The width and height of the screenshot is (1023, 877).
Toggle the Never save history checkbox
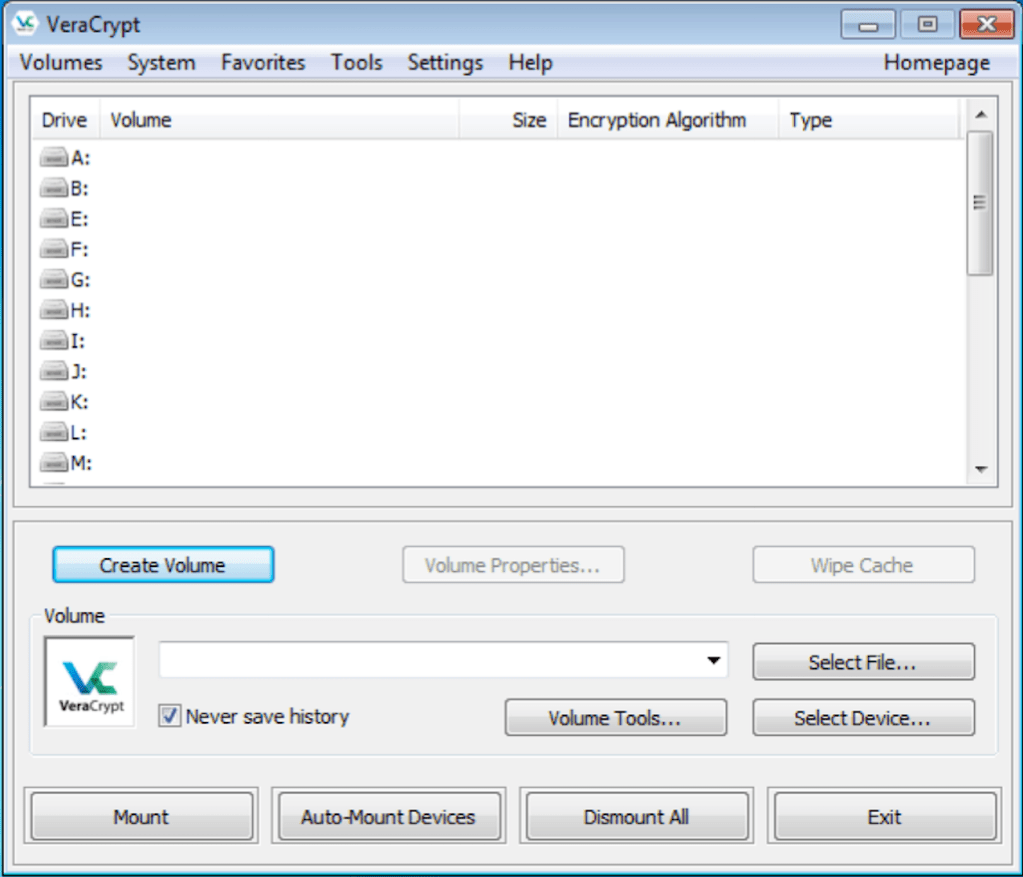tap(170, 716)
